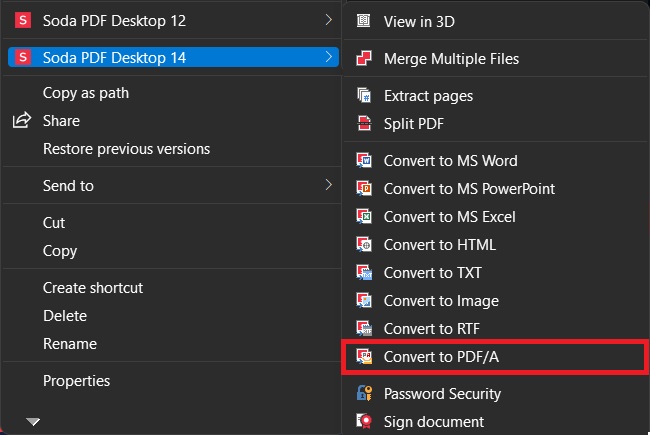Click the Extract pages icon
Screen dimensions: 650x435
click(364, 95)
